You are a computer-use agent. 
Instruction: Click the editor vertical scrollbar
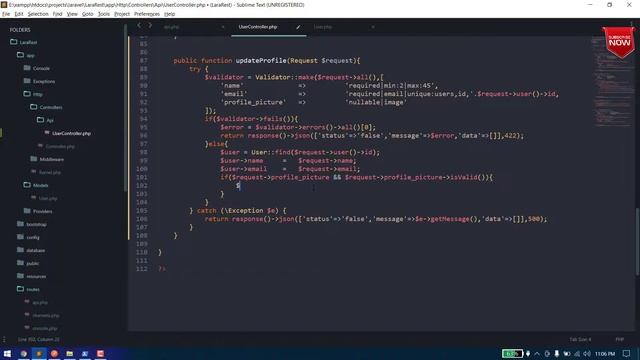point(637,241)
